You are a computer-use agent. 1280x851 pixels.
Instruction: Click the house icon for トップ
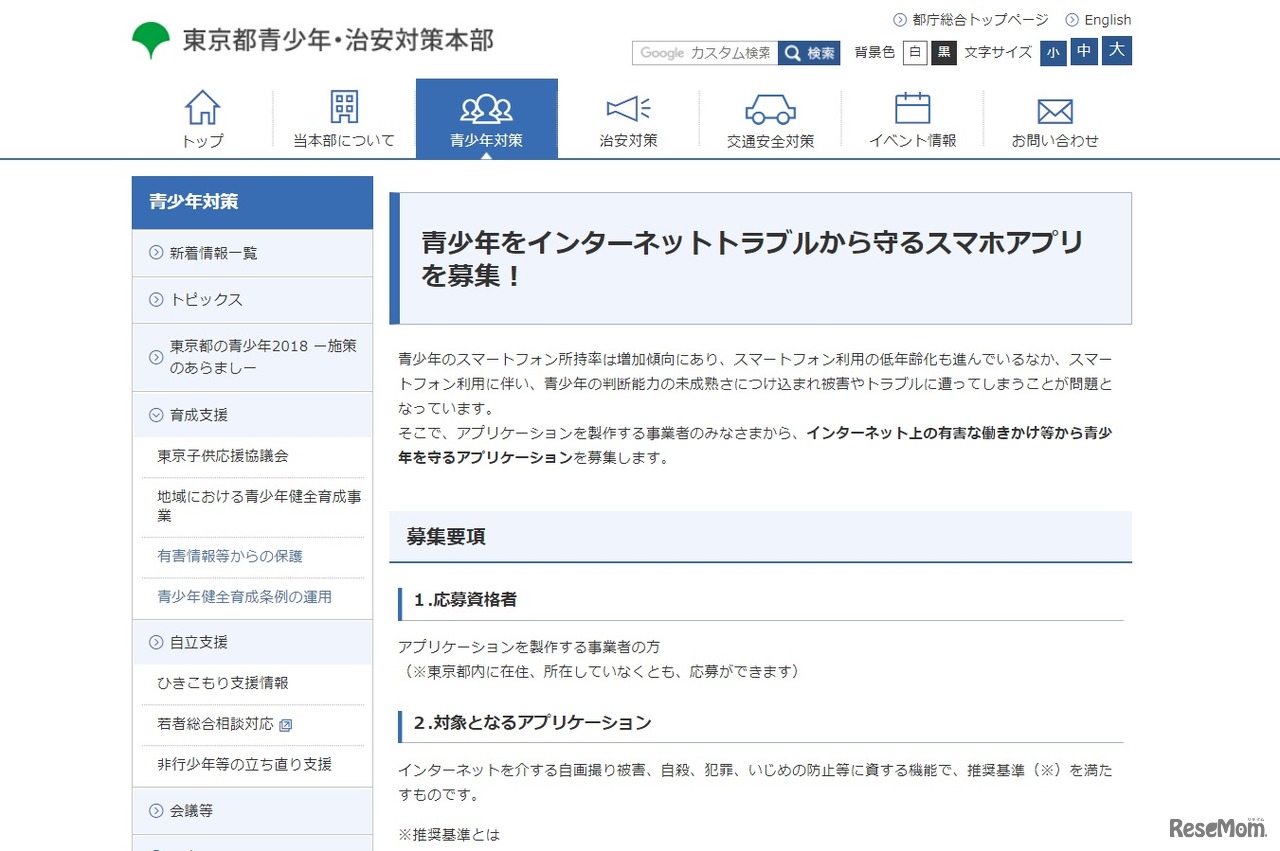point(203,108)
